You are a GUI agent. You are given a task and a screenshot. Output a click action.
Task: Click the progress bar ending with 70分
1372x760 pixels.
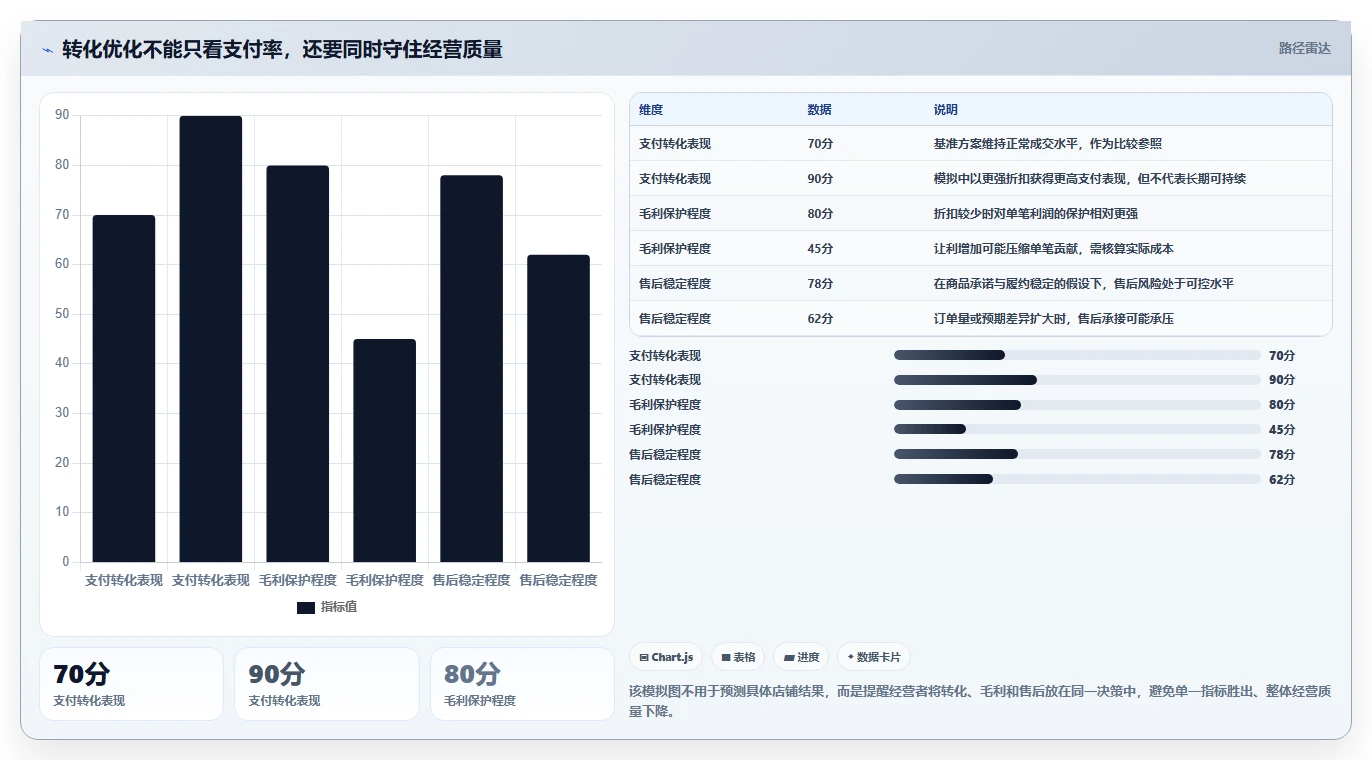tap(1077, 355)
